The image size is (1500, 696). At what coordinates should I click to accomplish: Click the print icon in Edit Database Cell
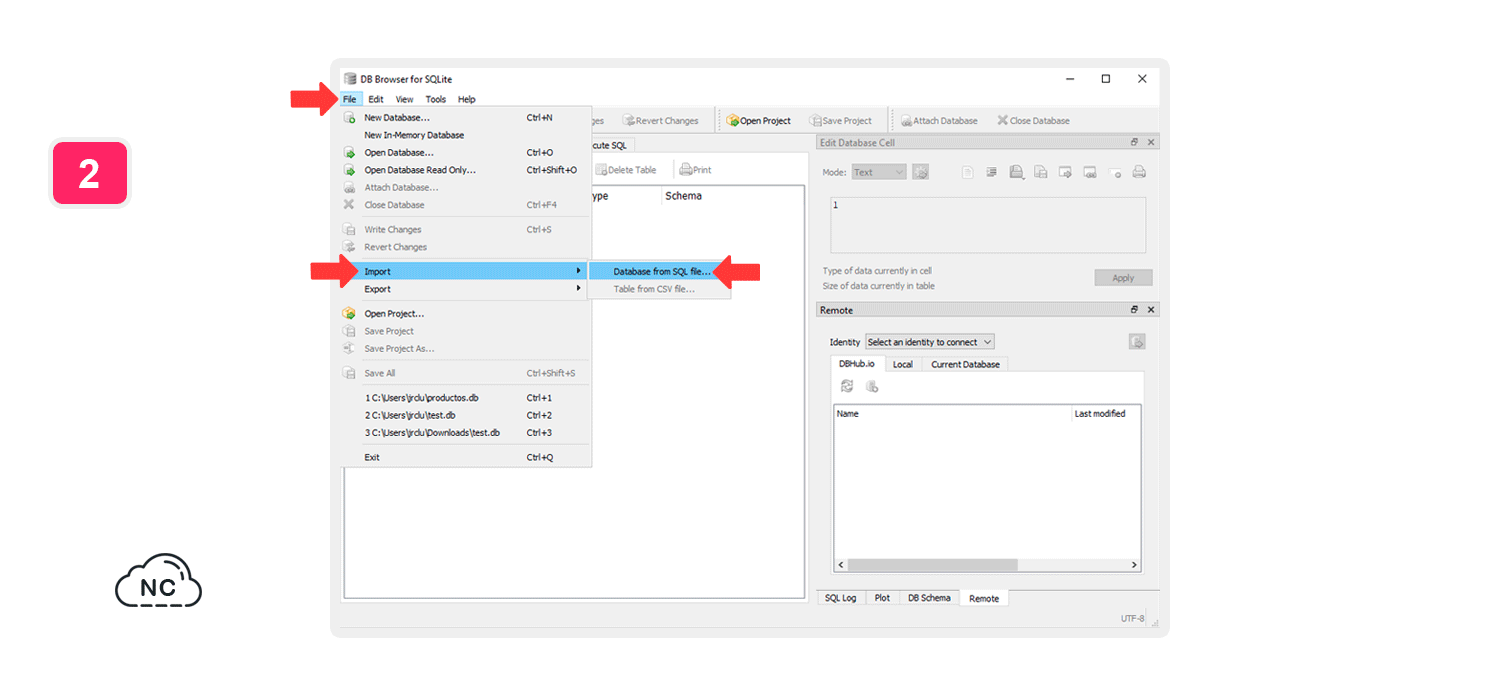pyautogui.click(x=1139, y=172)
